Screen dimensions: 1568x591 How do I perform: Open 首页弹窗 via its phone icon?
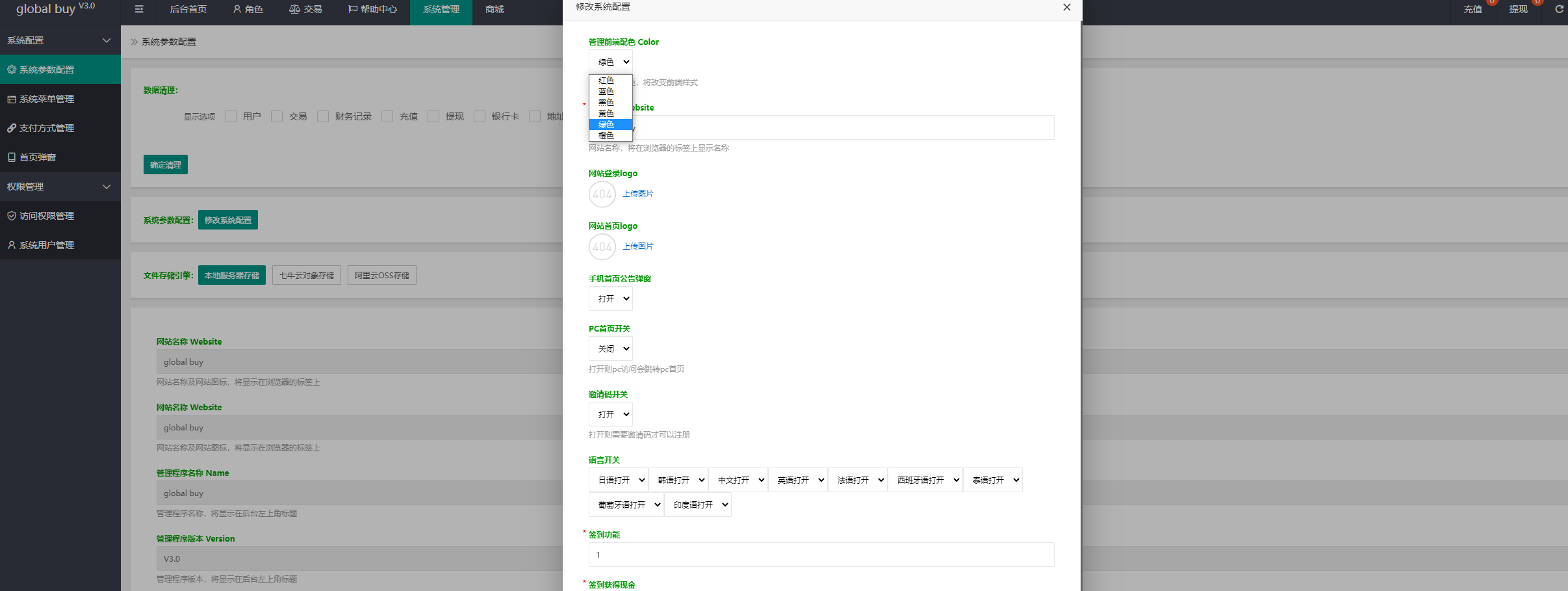[11, 157]
